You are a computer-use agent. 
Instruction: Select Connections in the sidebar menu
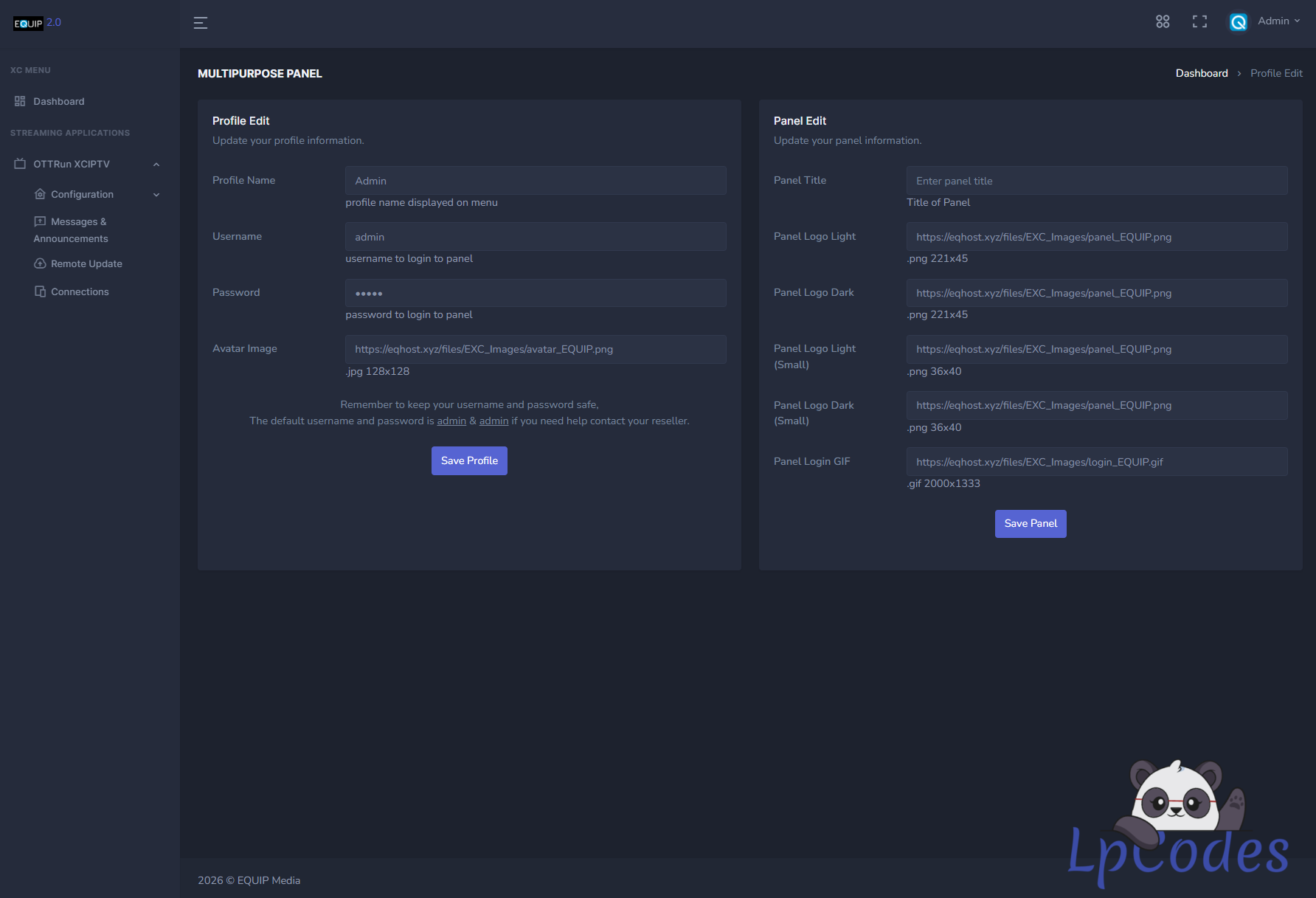pyautogui.click(x=80, y=291)
